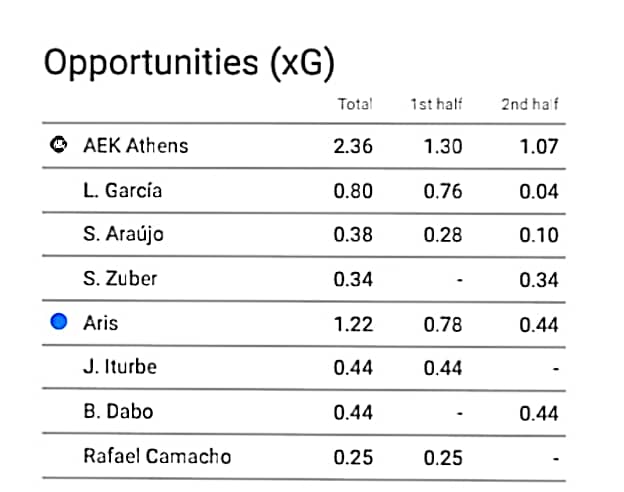The height and width of the screenshot is (492, 624).
Task: Select S. Zuber 2nd half value 0.34
Action: [539, 280]
